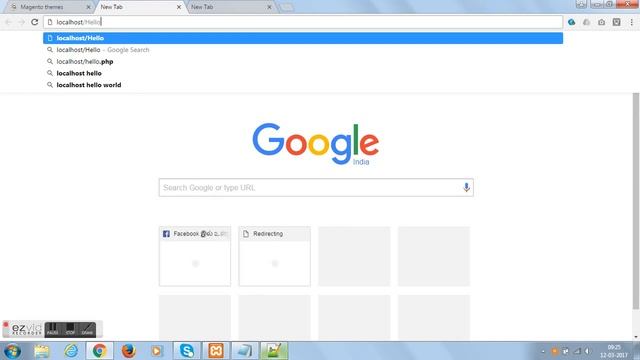
Task: Select the ezvid Draw tool
Action: click(x=87, y=329)
